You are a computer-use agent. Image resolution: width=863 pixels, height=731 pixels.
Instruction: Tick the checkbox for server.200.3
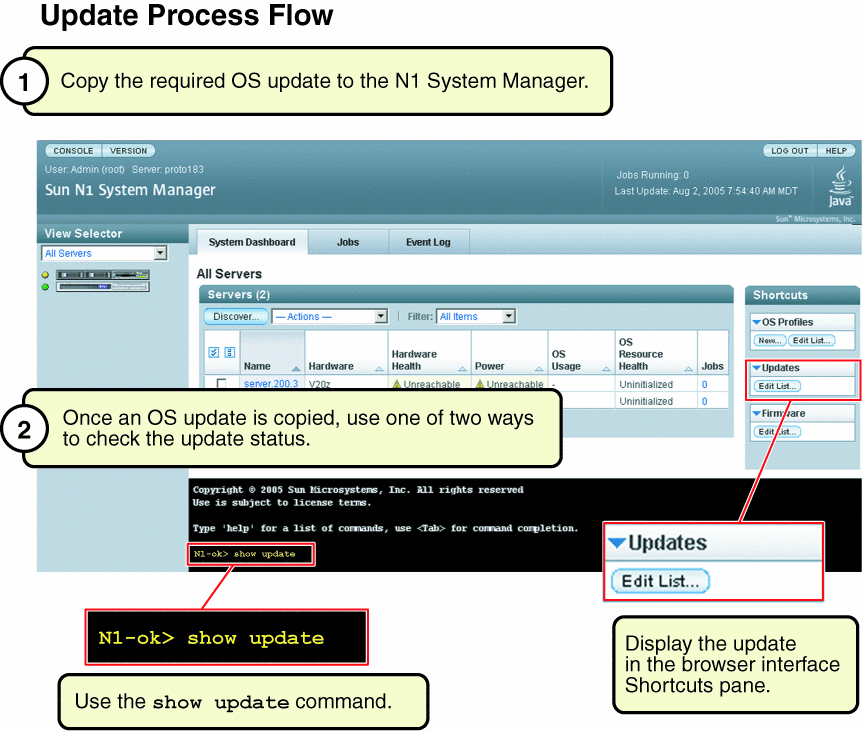click(221, 383)
